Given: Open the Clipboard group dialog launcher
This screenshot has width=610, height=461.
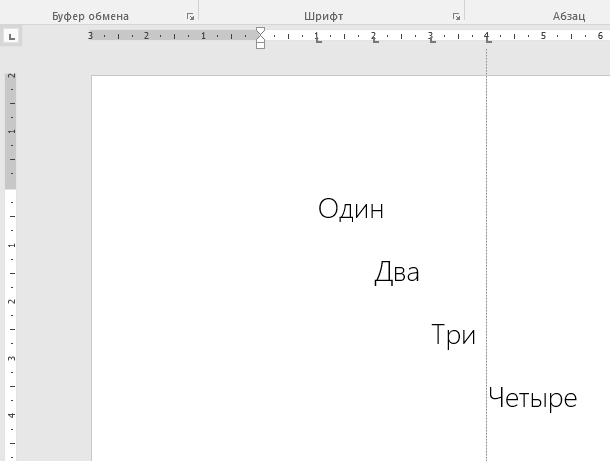Looking at the screenshot, I should tap(190, 16).
